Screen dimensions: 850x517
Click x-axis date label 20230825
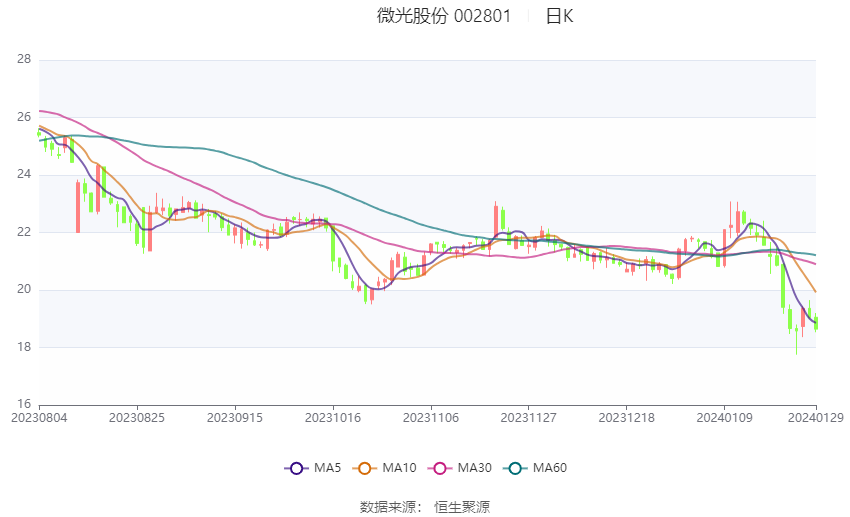(137, 418)
